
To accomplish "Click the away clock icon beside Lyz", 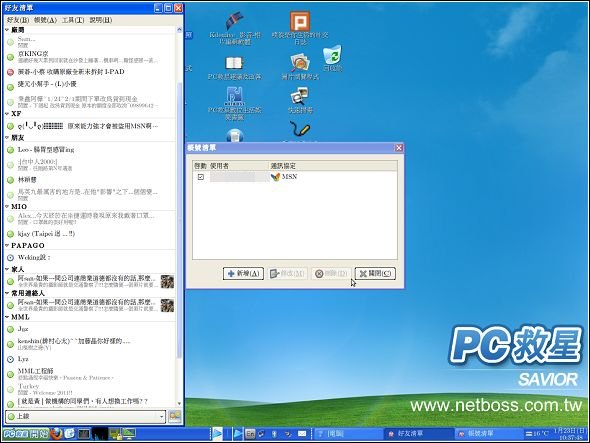I will pos(11,359).
